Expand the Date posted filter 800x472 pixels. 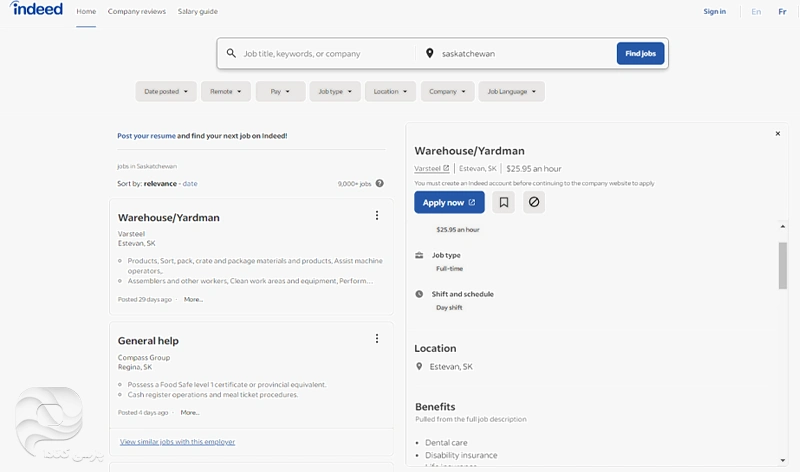click(166, 92)
